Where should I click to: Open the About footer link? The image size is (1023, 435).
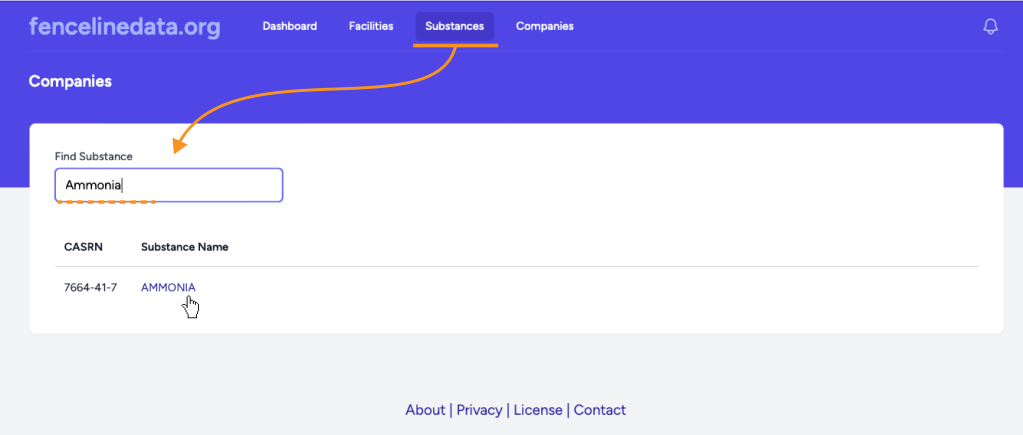point(425,410)
